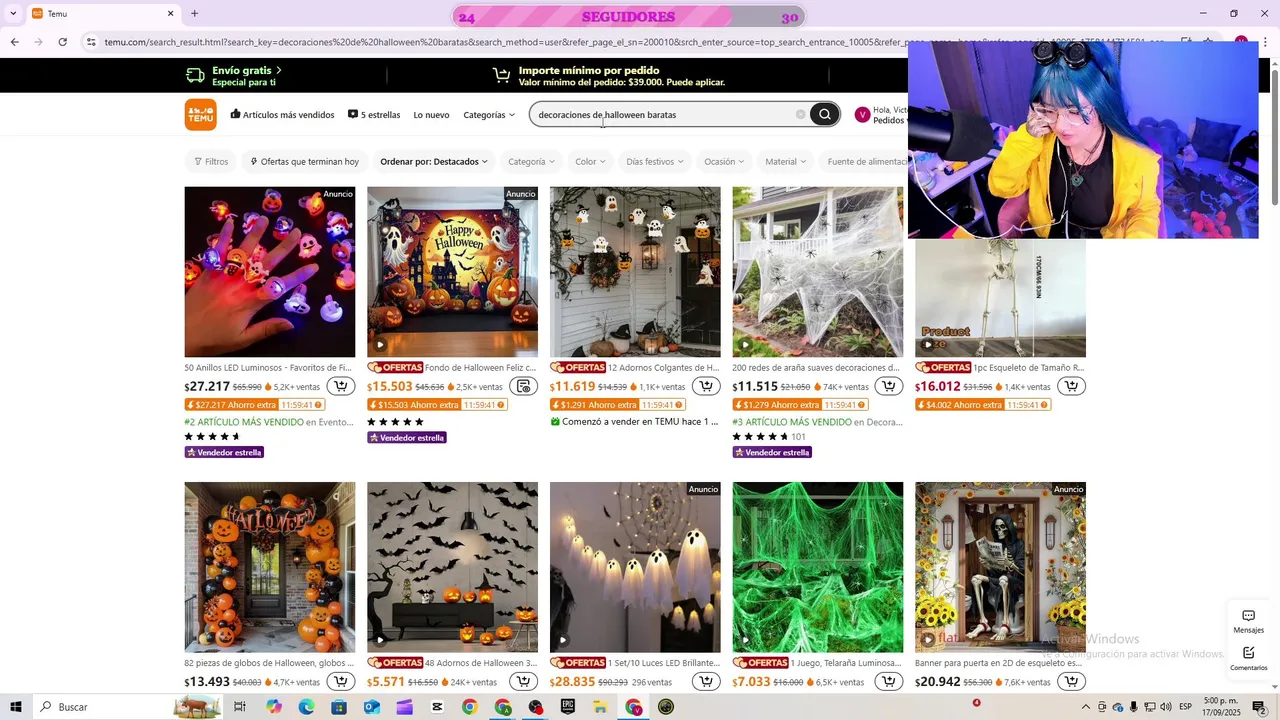Show hidden system tray icons
Image resolution: width=1280 pixels, height=720 pixels.
click(1086, 707)
